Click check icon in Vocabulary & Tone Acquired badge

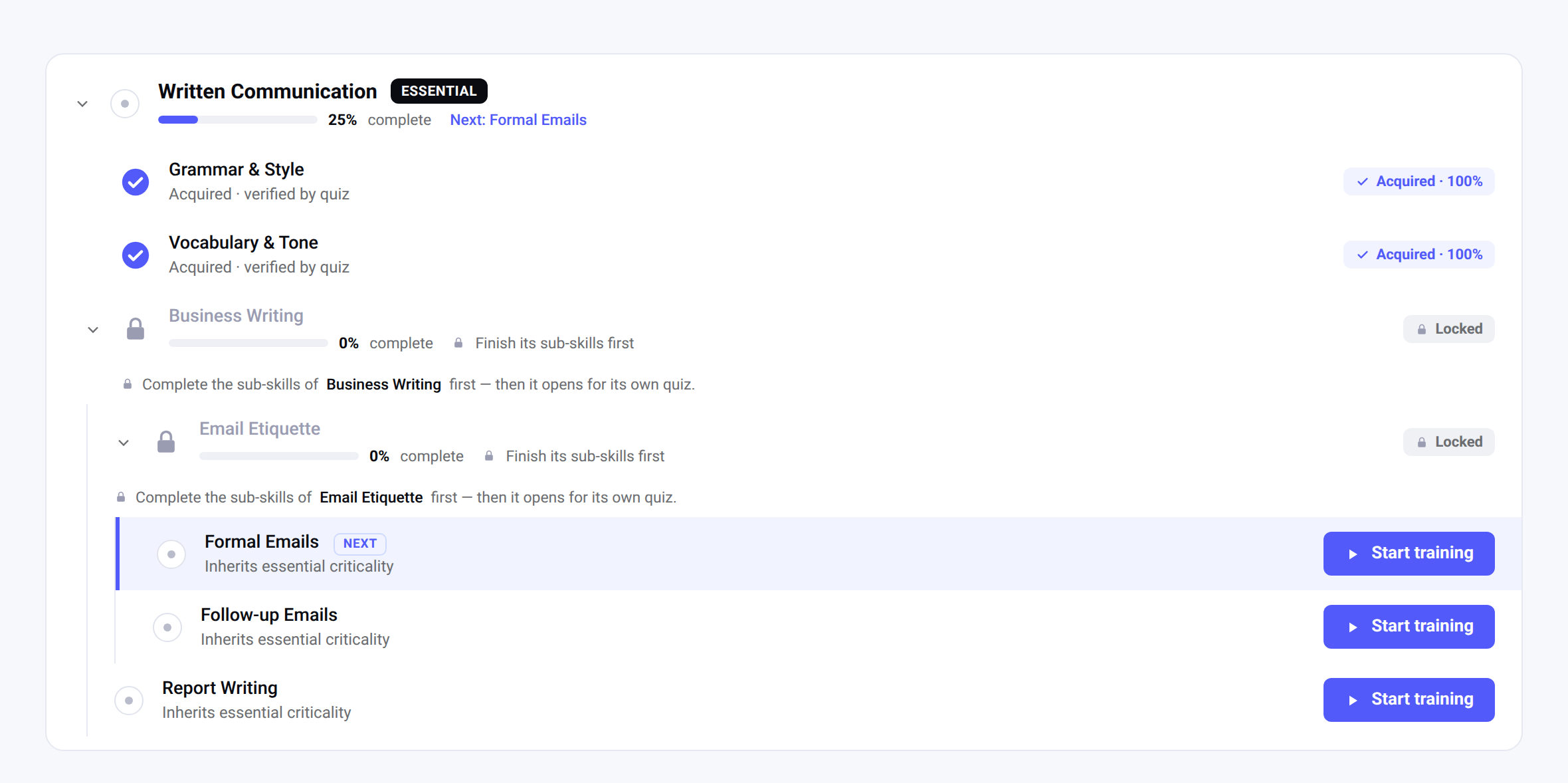[1363, 255]
